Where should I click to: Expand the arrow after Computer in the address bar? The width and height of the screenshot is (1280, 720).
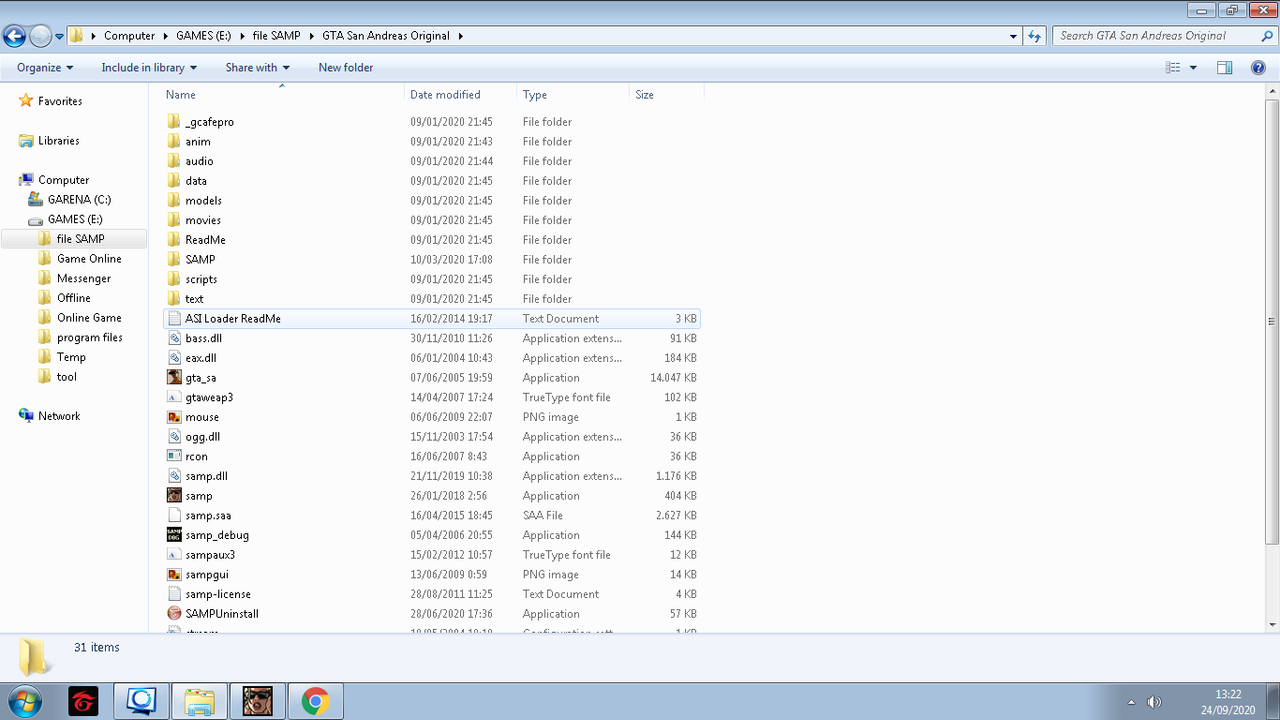165,36
